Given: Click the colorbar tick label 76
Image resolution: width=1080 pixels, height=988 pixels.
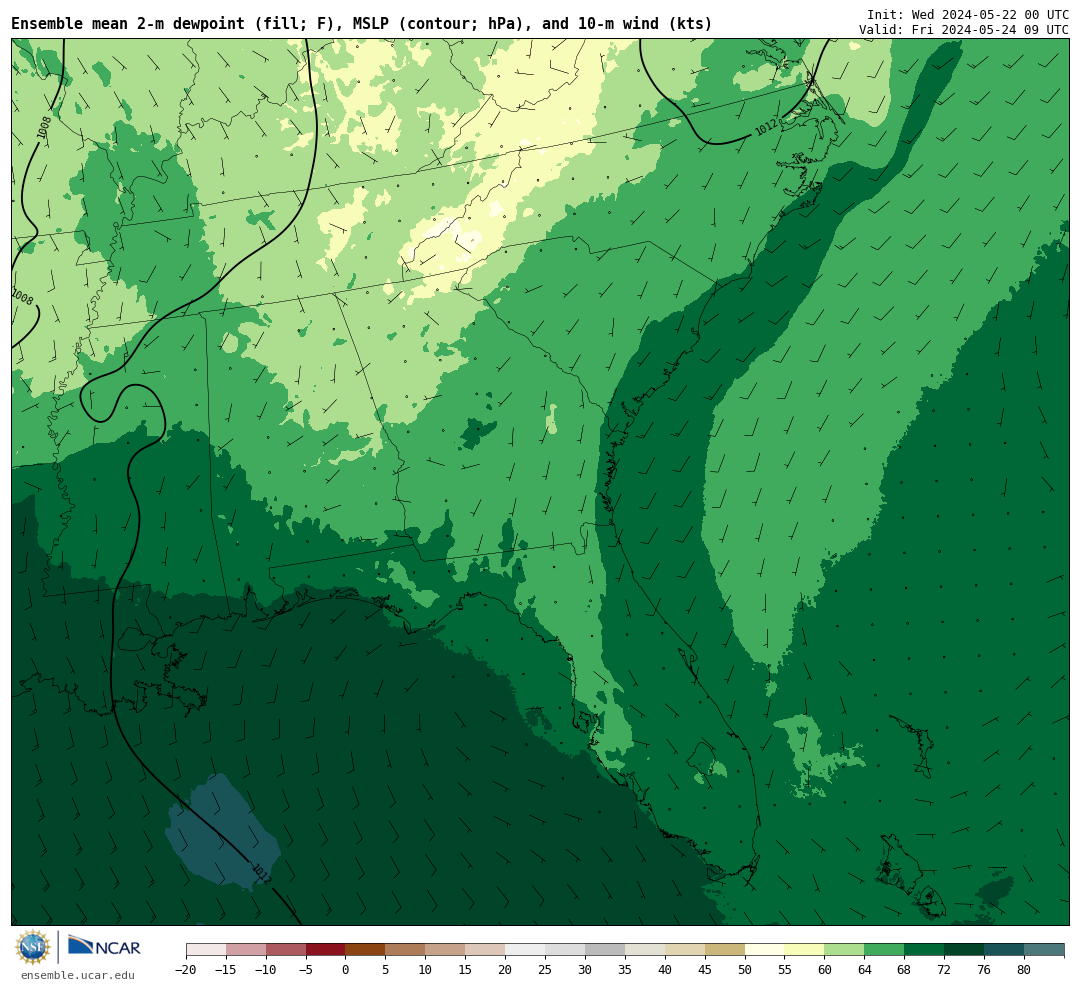Looking at the screenshot, I should coord(985,970).
